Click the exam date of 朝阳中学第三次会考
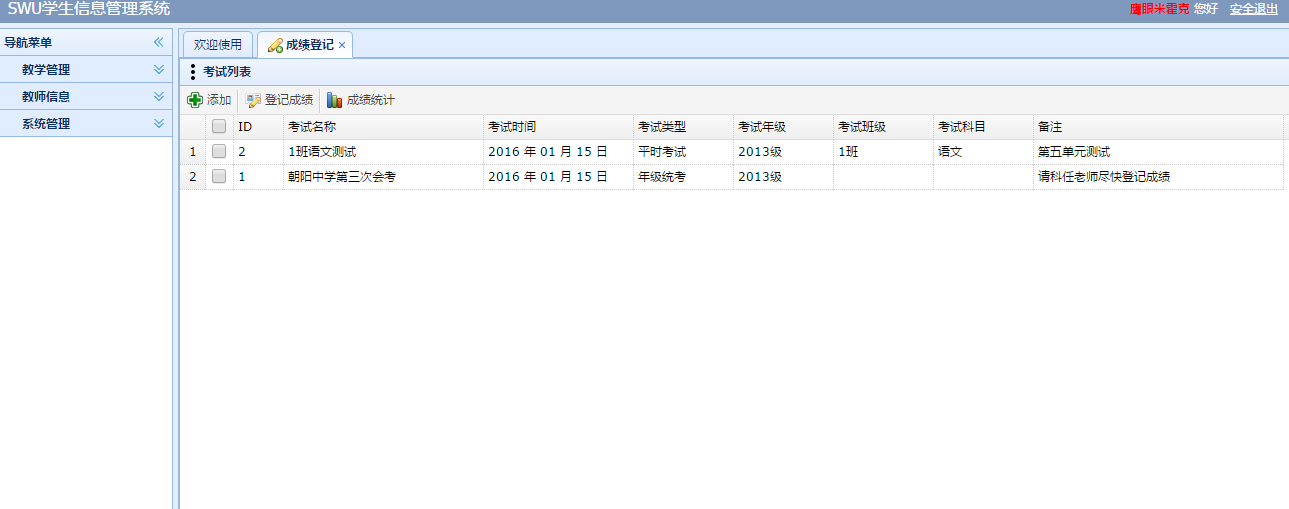Screen dimensions: 1289x509 (x=558, y=176)
